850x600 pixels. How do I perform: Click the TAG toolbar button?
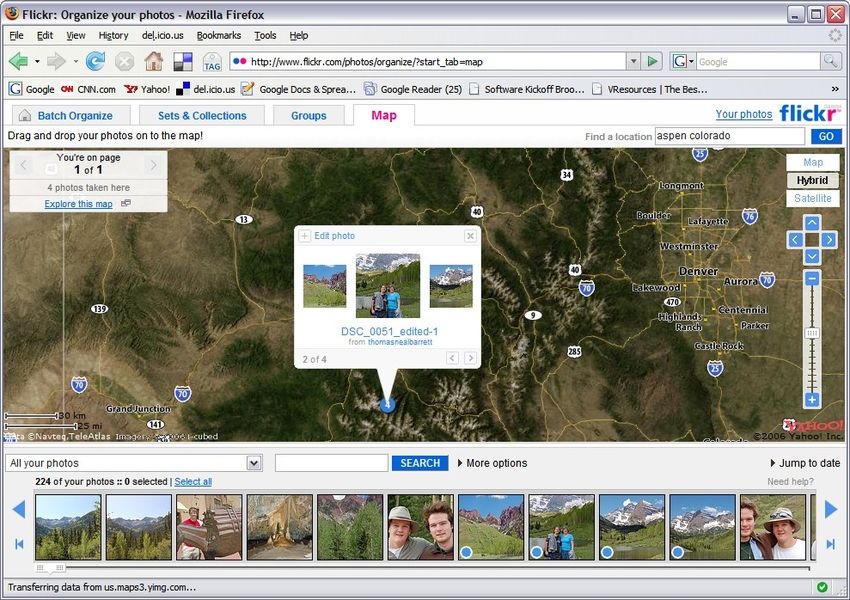[212, 61]
